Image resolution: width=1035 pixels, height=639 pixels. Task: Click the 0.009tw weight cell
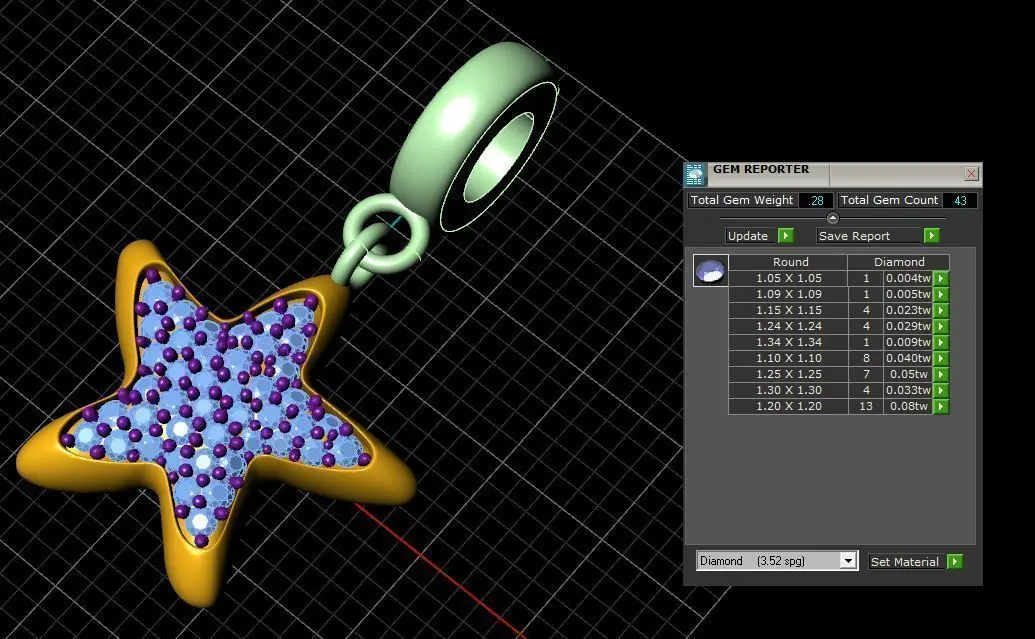tap(908, 342)
